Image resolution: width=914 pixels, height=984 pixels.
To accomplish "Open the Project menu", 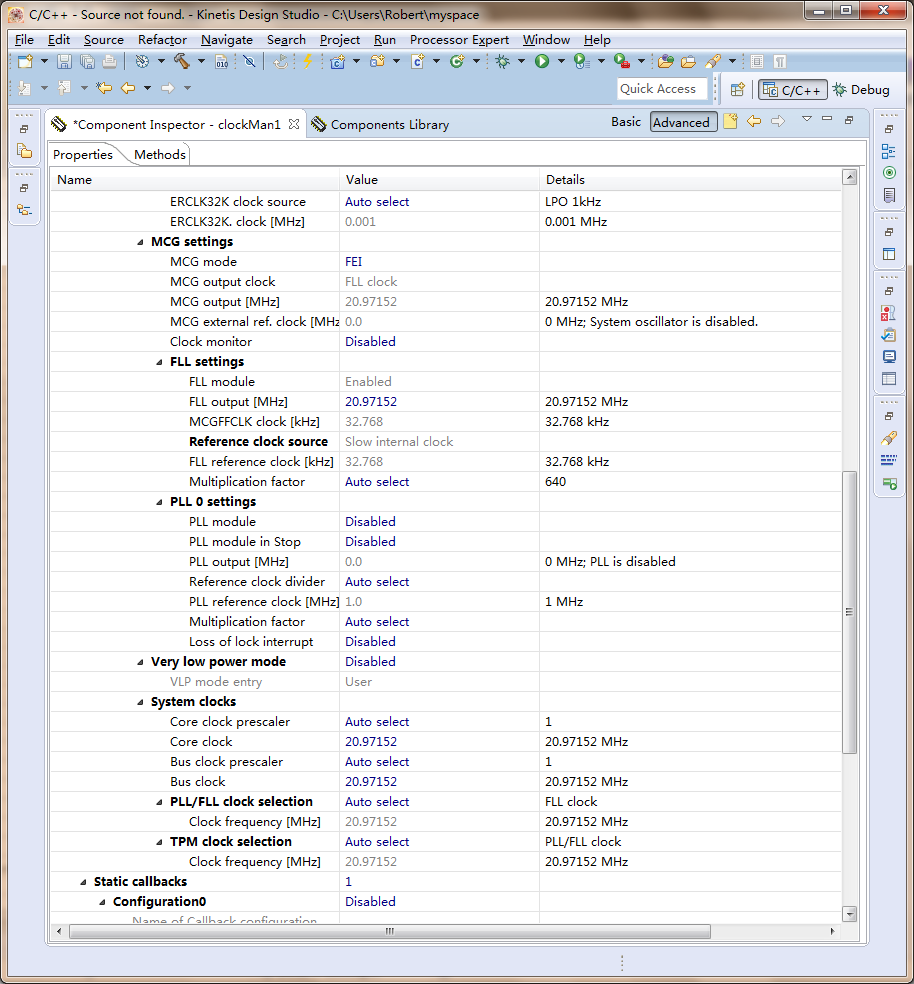I will [x=340, y=40].
